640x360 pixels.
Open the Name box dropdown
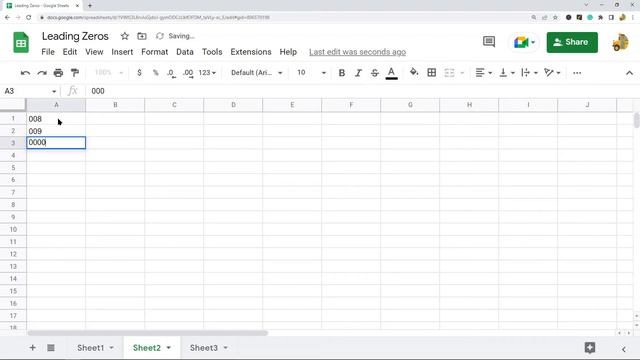click(54, 91)
